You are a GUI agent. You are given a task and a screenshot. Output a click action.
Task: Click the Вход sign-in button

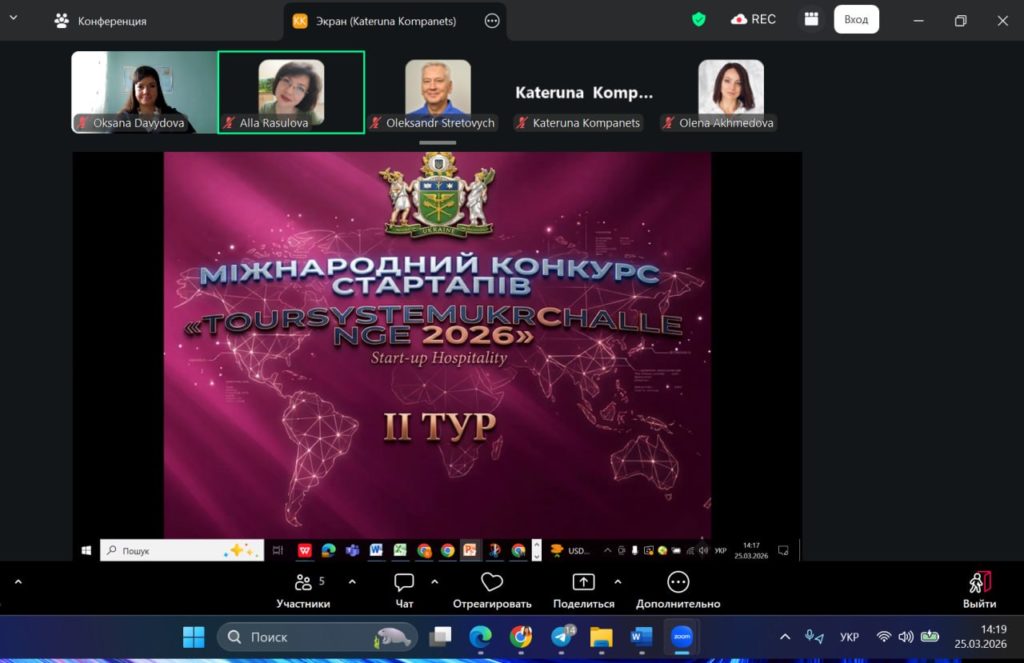click(856, 19)
